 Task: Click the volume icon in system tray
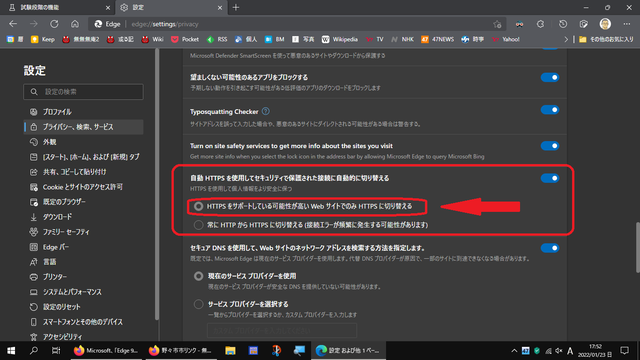pyautogui.click(x=559, y=351)
